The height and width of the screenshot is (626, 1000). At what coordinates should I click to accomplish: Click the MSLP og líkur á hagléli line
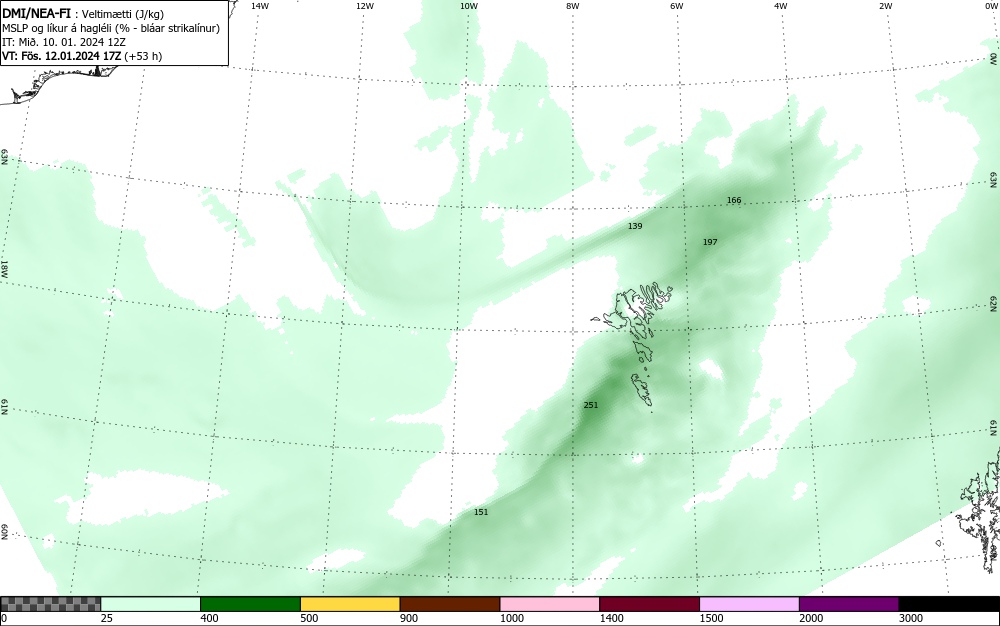111,28
